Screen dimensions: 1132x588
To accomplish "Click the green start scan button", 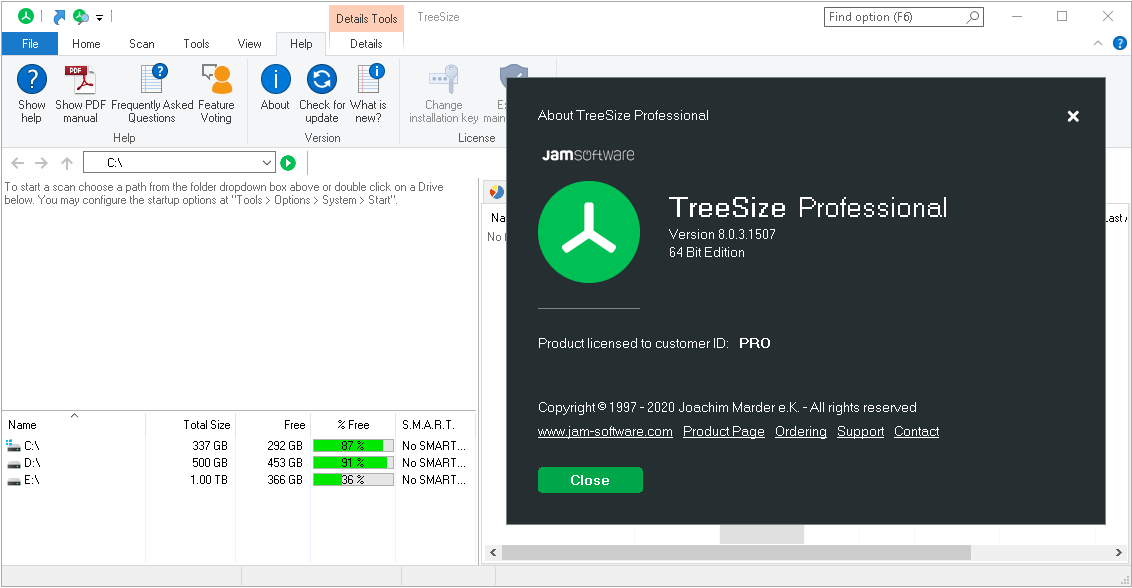I will point(288,163).
